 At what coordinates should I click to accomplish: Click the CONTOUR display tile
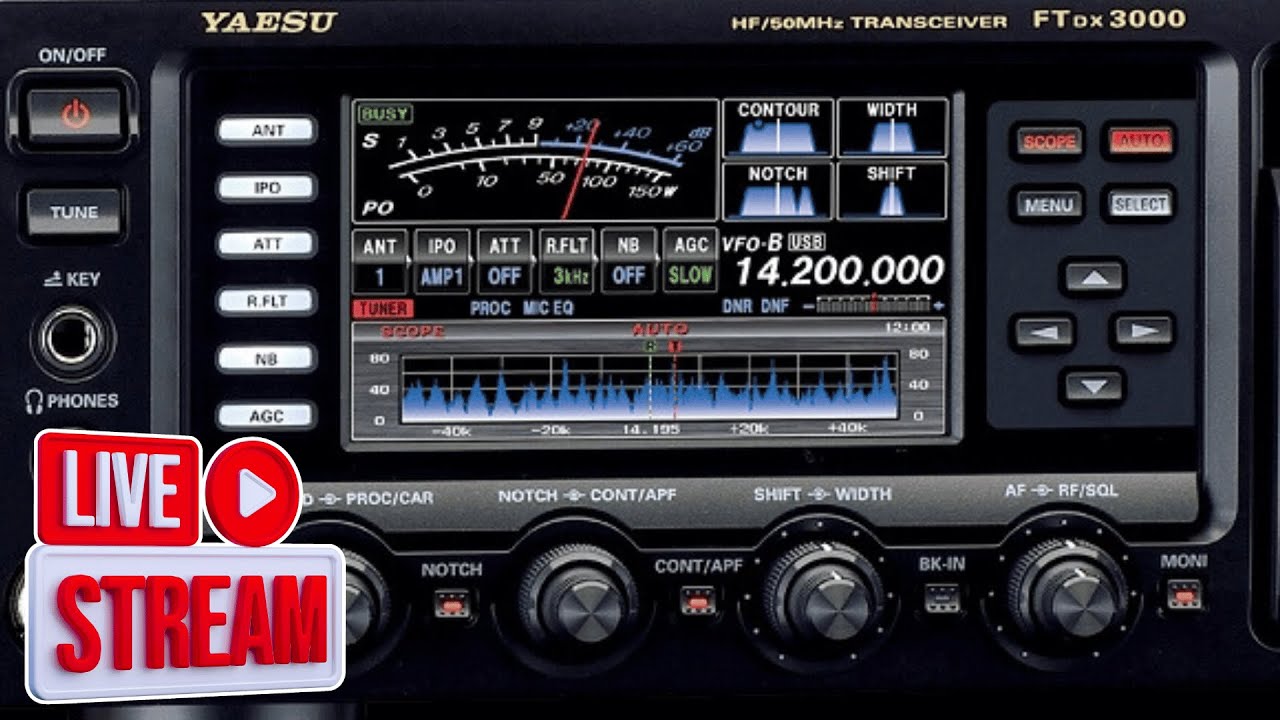pos(778,127)
